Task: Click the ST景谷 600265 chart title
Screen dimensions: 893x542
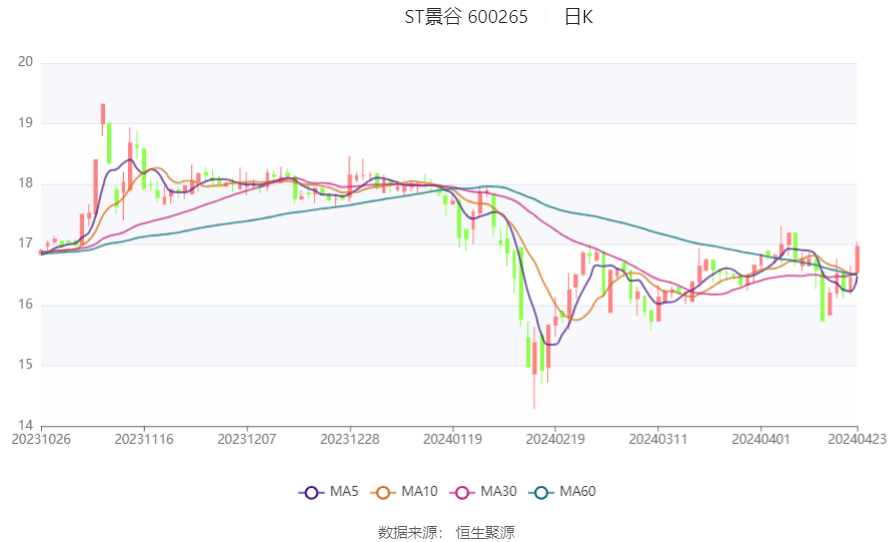Action: tap(466, 17)
